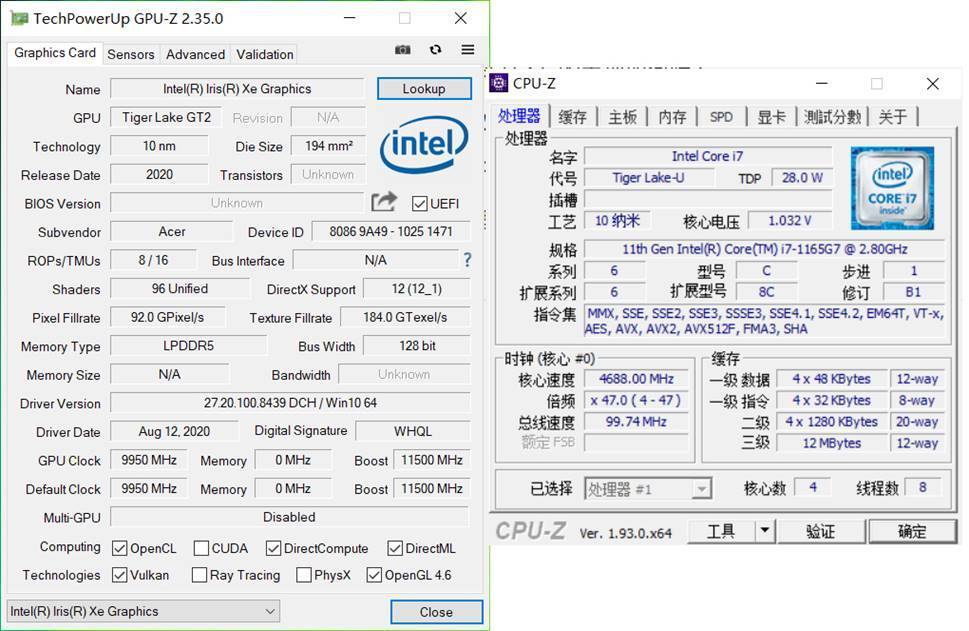Click the BIOS export share arrow icon

(384, 201)
